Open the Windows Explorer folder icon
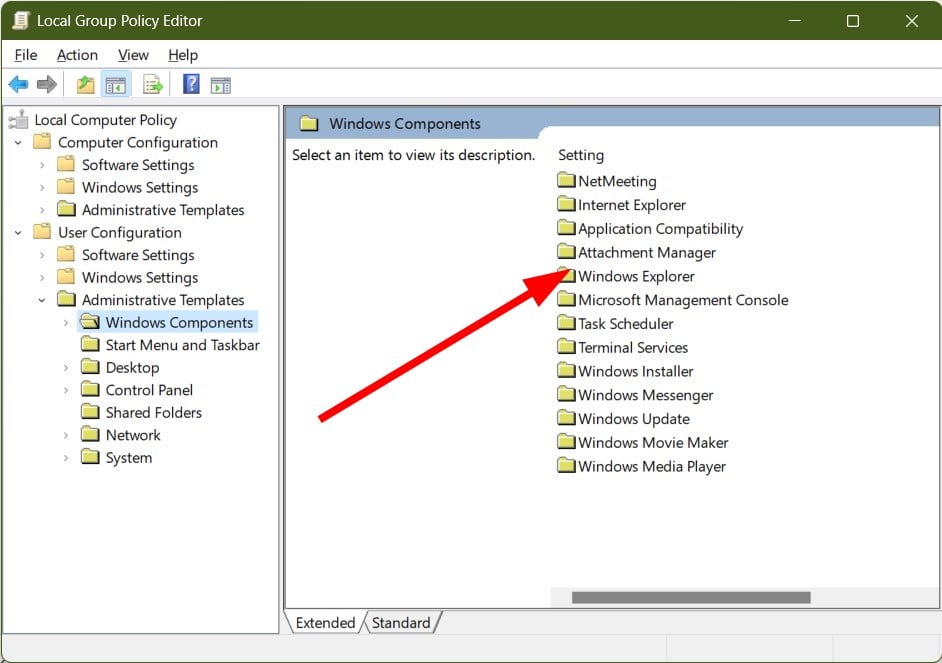The width and height of the screenshot is (942, 663). click(567, 276)
